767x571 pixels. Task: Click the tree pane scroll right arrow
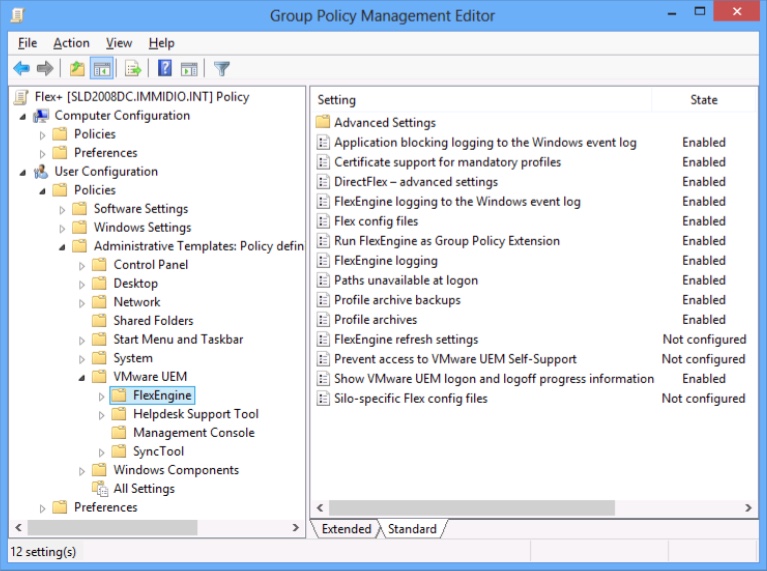[x=295, y=527]
